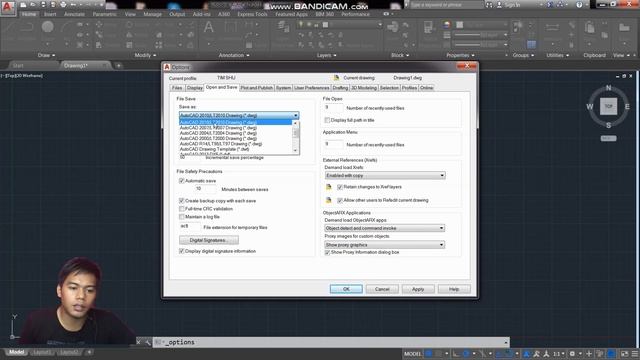
Task: Click the white layer color swatch in Layers dropdown
Action: pyautogui.click(x=325, y=25)
